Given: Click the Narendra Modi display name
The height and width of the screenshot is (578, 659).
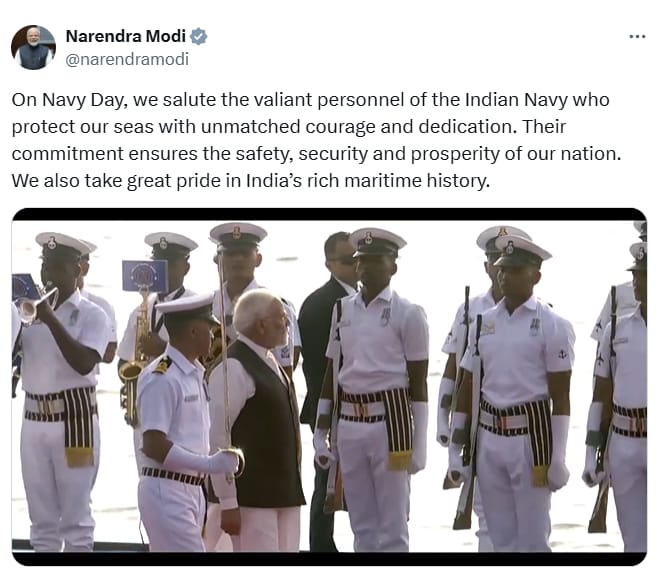Looking at the screenshot, I should [x=126, y=36].
